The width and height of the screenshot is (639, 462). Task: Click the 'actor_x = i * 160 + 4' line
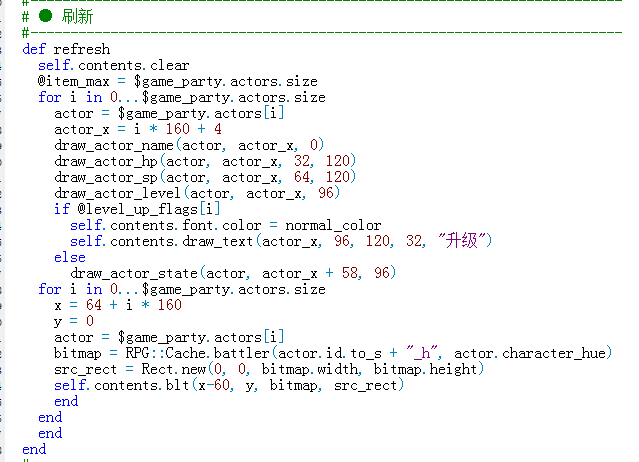coord(138,129)
